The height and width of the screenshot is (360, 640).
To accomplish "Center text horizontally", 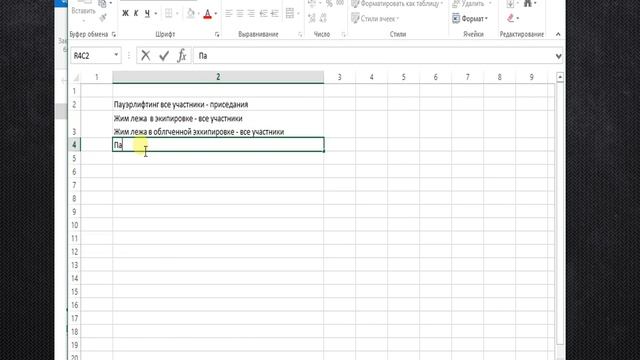I will click(x=240, y=14).
